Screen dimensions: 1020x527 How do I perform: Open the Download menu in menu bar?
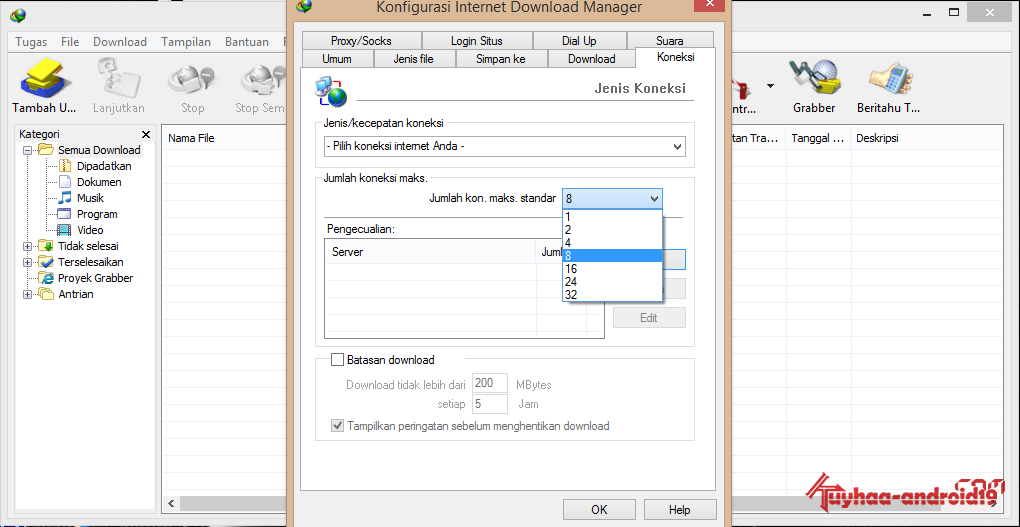pyautogui.click(x=120, y=42)
